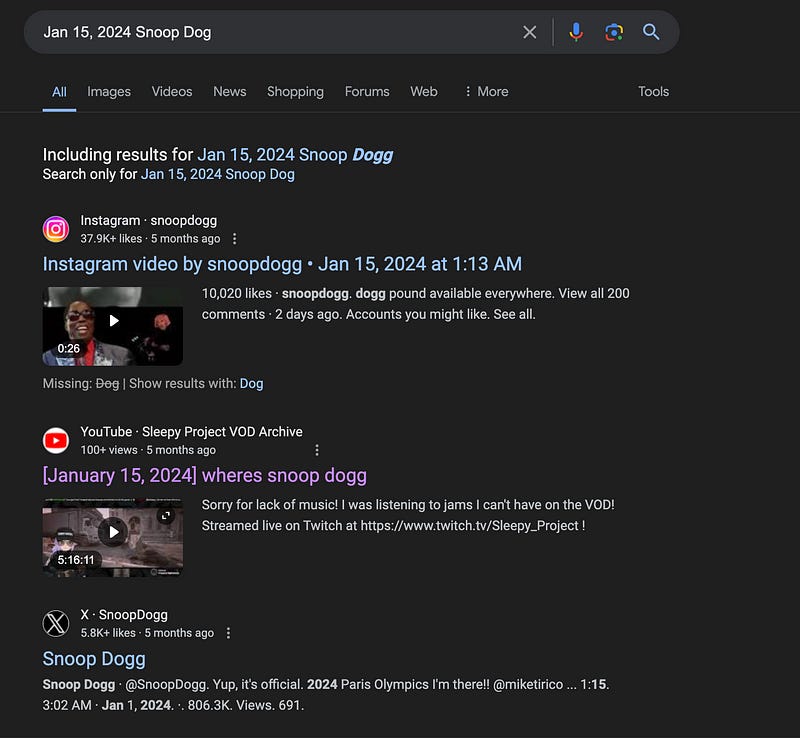Open the Forums tab
The width and height of the screenshot is (800, 738).
367,92
